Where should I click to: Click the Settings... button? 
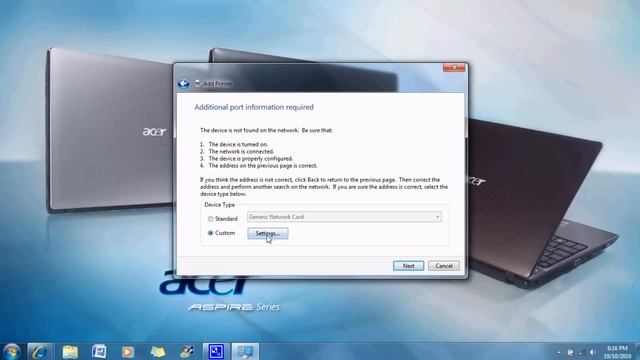tap(267, 233)
